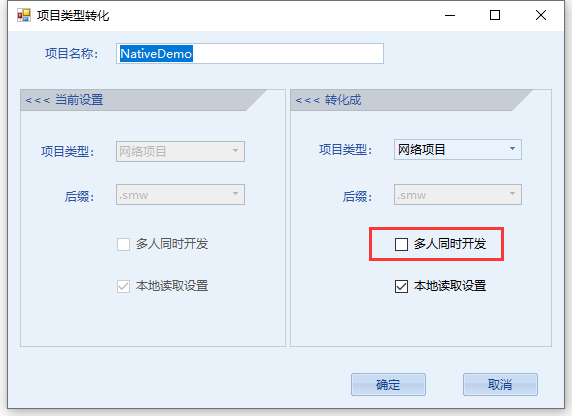Open the disabled 后缀 dropdown under 转化成
This screenshot has width=572, height=416.
458,194
